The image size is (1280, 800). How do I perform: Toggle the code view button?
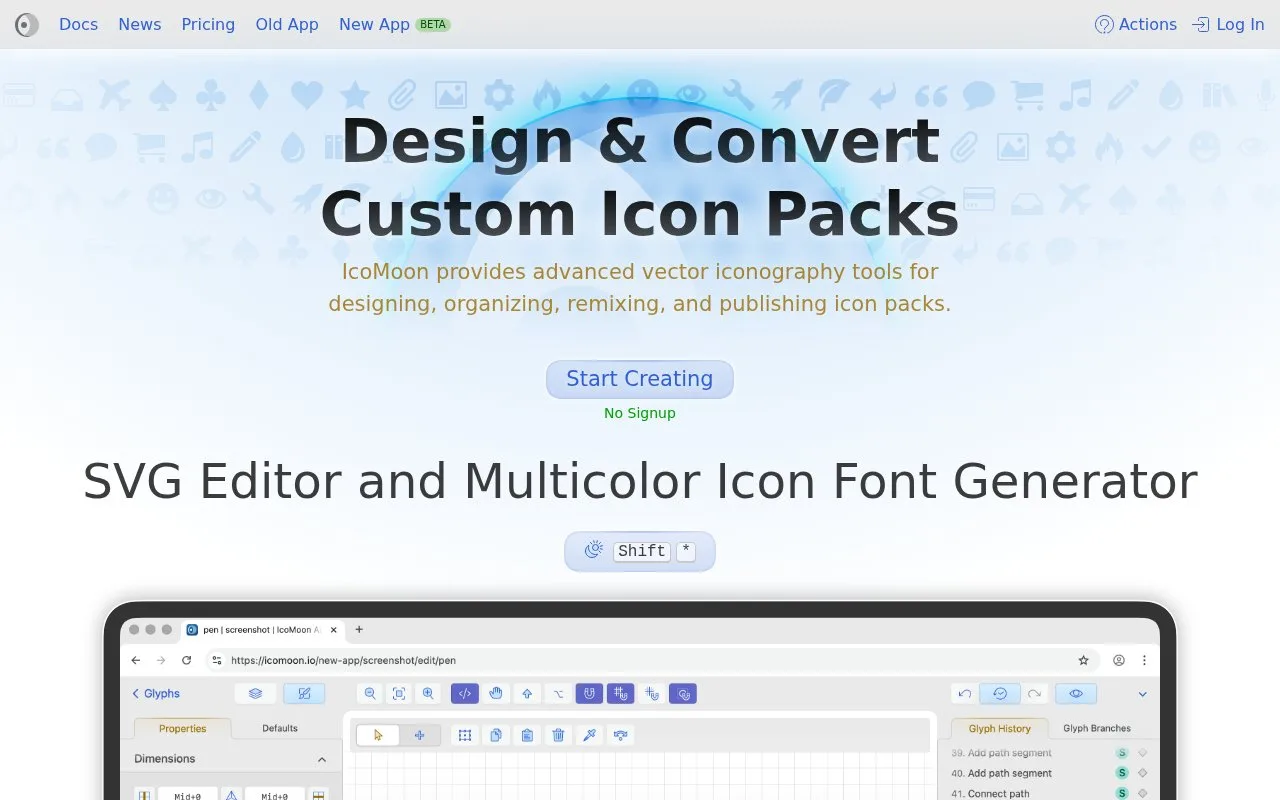(x=465, y=693)
